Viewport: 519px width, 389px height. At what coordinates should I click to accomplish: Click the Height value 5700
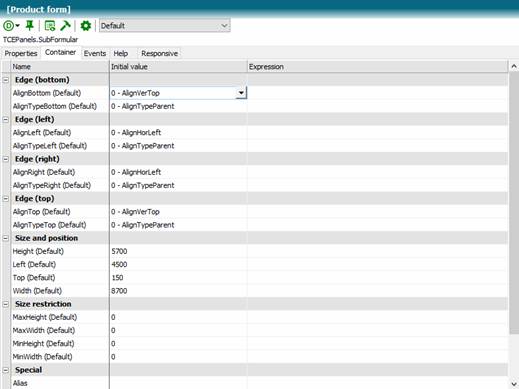pos(119,251)
